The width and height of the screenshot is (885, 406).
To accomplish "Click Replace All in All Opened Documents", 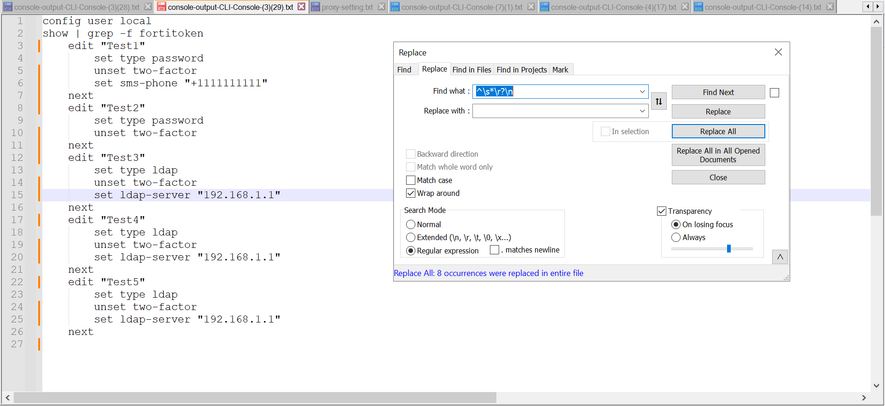I will 718,155.
